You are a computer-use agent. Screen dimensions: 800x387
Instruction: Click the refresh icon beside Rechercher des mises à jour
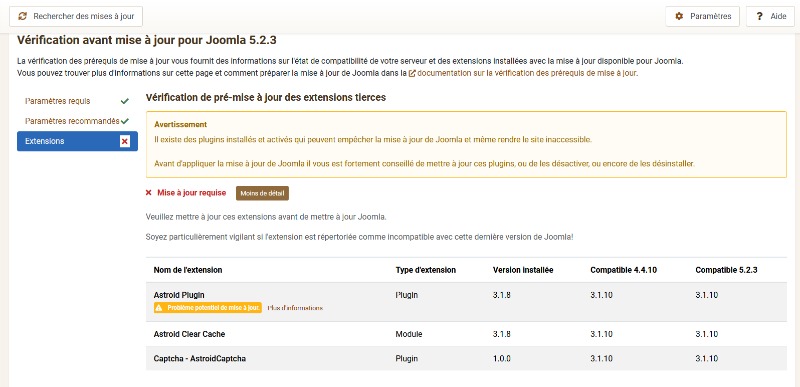[x=22, y=16]
